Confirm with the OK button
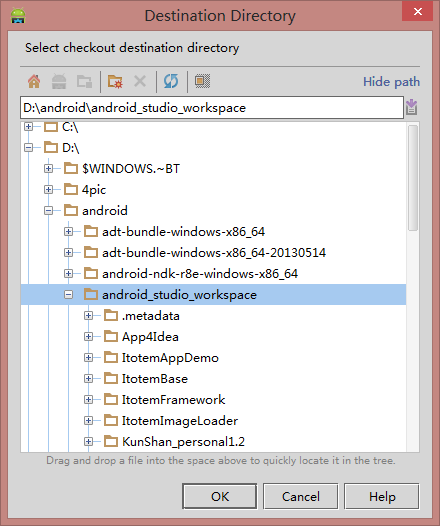The height and width of the screenshot is (526, 440). (x=220, y=496)
